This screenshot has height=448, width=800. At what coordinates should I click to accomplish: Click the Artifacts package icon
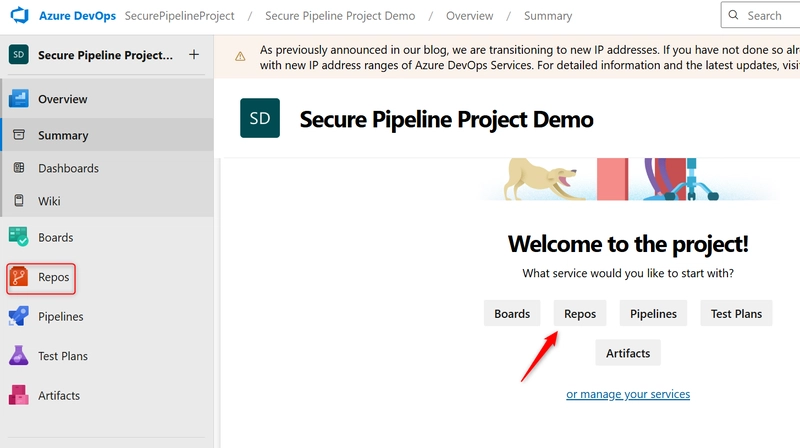tap(18, 395)
